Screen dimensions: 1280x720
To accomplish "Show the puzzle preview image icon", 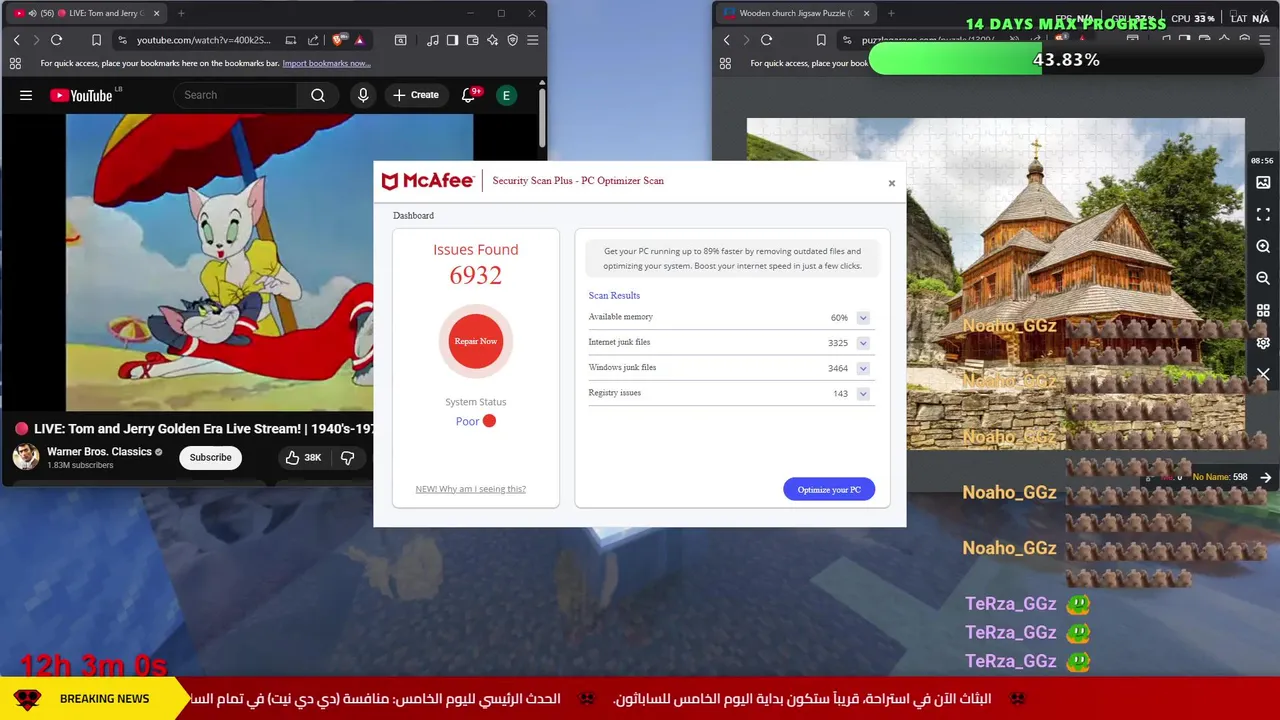I will click(1263, 182).
